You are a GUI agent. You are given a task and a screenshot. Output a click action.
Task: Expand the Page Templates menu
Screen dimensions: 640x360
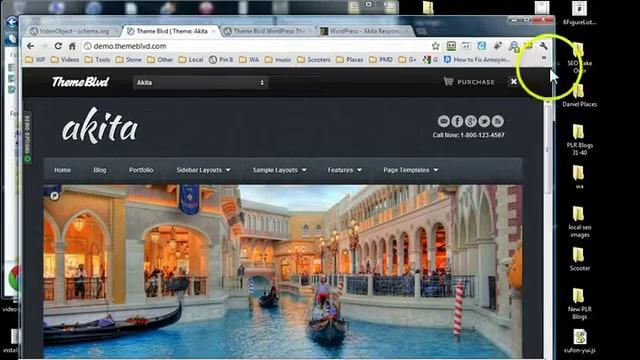pyautogui.click(x=411, y=170)
